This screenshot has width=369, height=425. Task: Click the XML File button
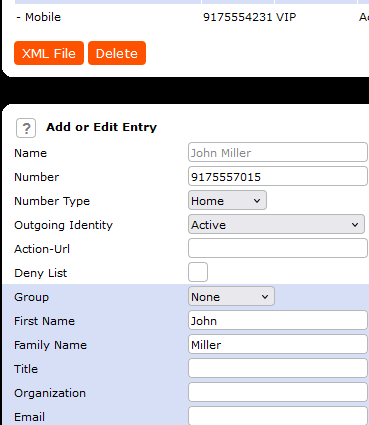pos(49,53)
